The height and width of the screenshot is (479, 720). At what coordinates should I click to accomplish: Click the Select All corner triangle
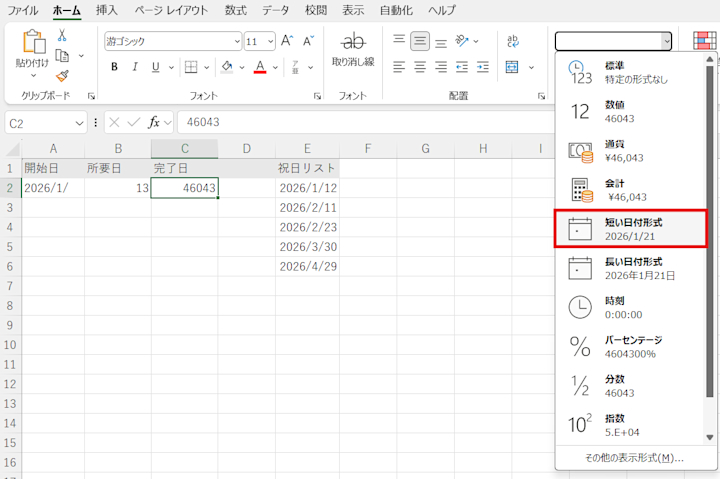[13, 149]
